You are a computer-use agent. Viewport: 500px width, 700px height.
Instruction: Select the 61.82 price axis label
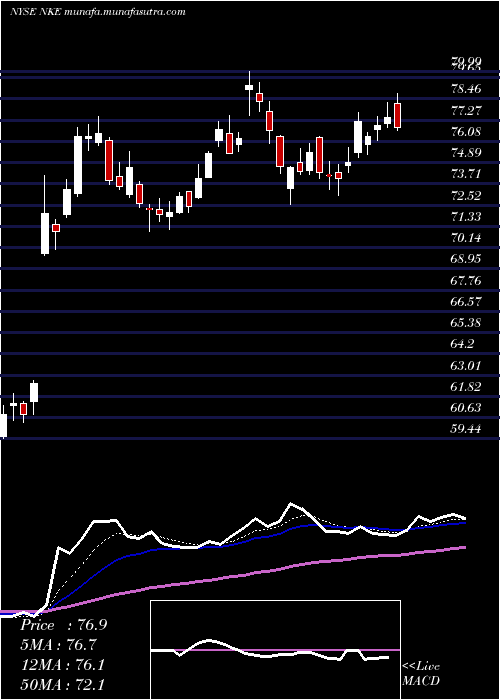click(467, 386)
